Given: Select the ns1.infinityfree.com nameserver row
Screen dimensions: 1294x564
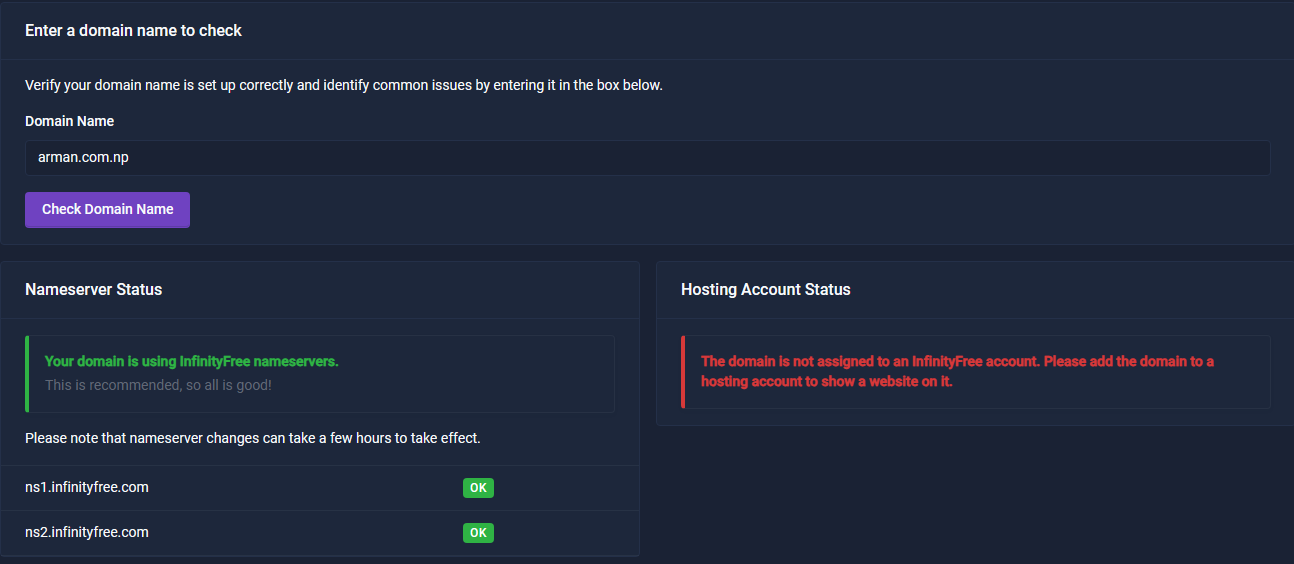Looking at the screenshot, I should click(320, 488).
